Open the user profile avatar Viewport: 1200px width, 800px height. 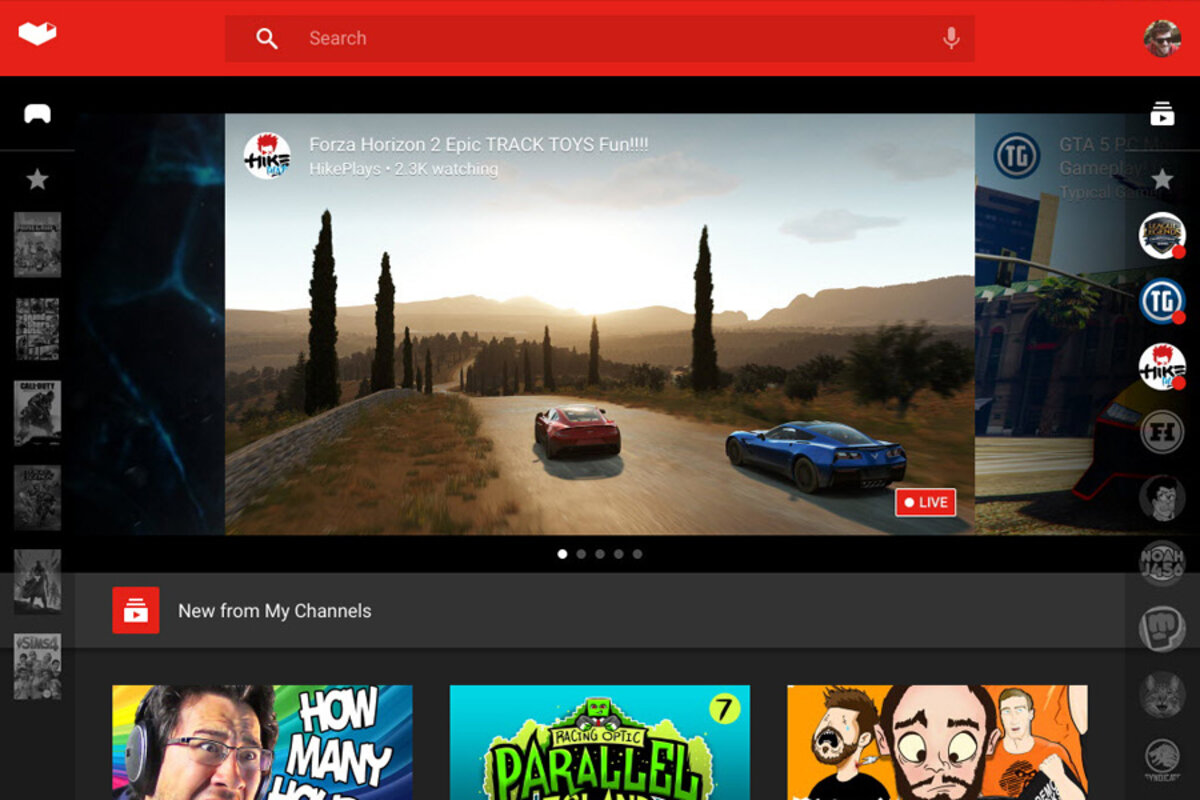pyautogui.click(x=1162, y=38)
